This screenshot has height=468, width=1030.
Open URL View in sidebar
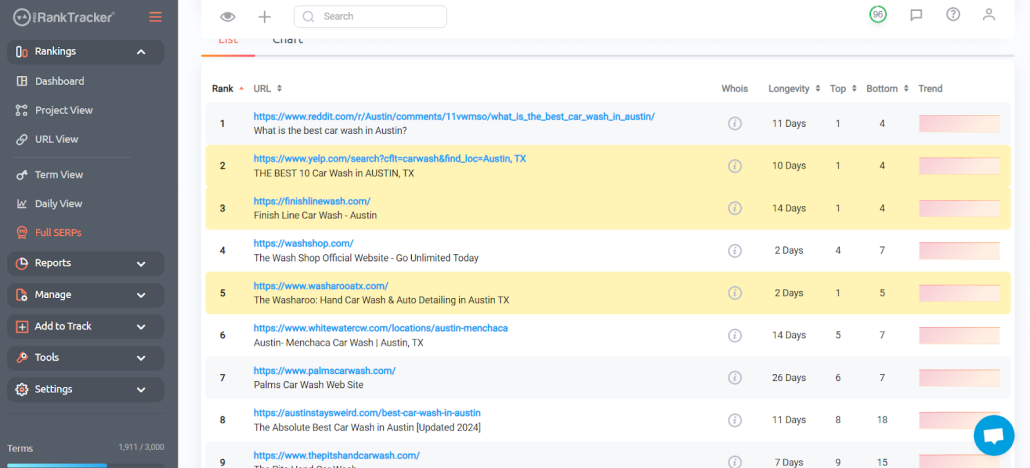(x=56, y=139)
